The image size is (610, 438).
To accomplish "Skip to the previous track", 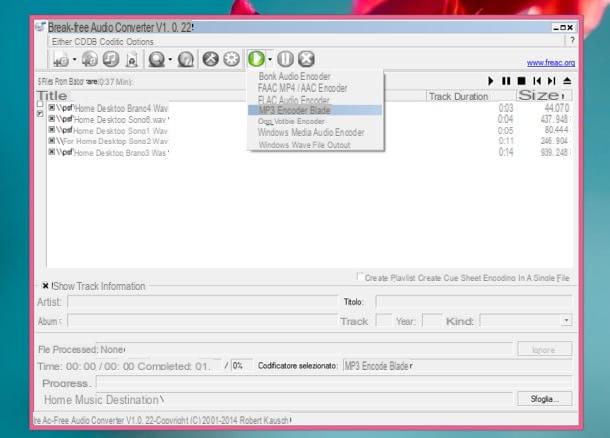I will (x=537, y=81).
